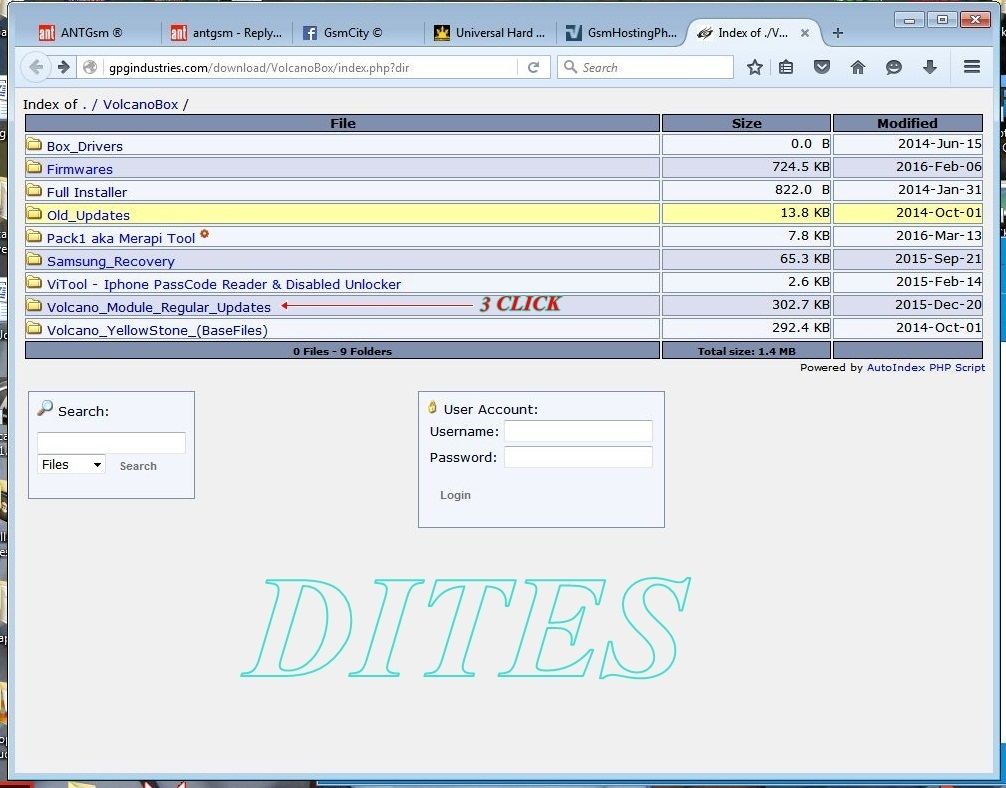This screenshot has height=788, width=1006.
Task: Open the Full Installer folder link
Action: [x=87, y=193]
